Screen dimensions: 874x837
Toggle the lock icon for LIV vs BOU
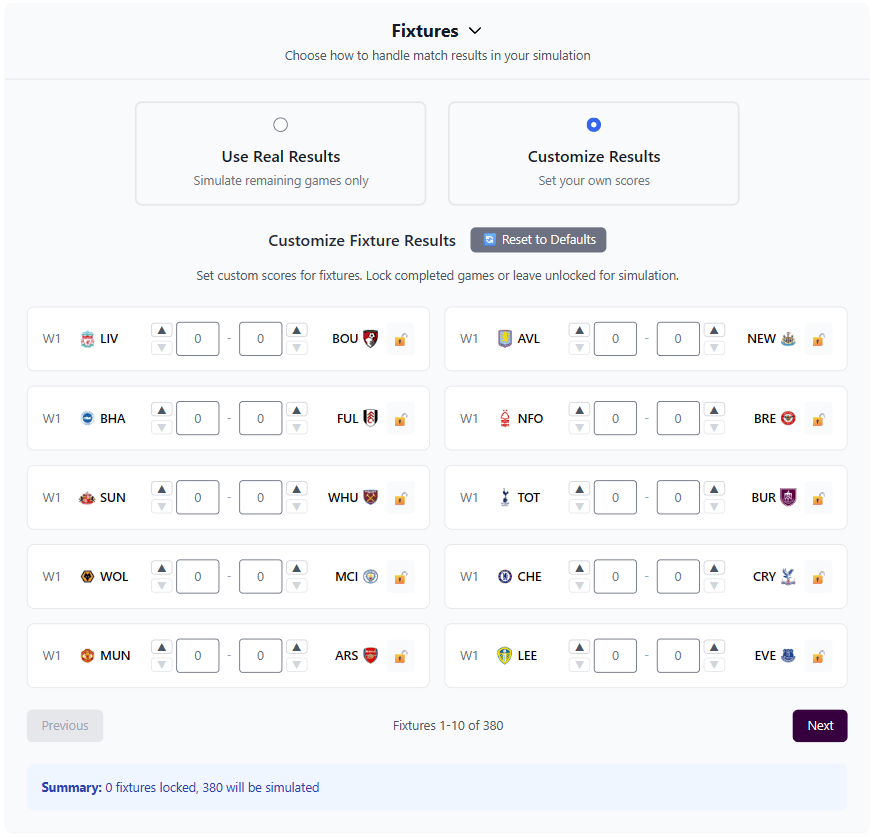point(400,339)
